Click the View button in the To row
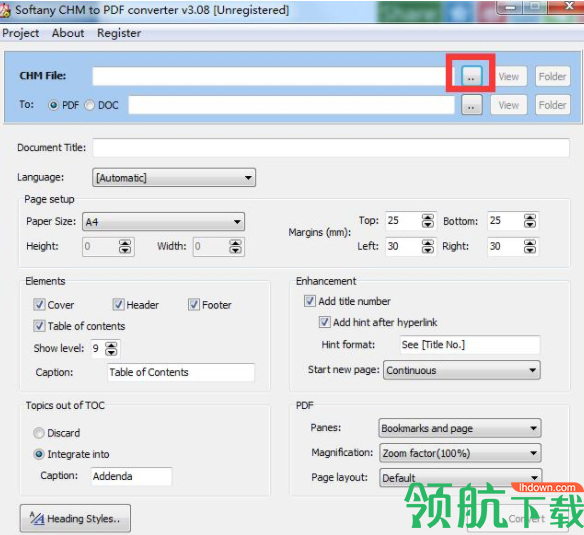Screen dimensions: 584x535 pos(509,105)
